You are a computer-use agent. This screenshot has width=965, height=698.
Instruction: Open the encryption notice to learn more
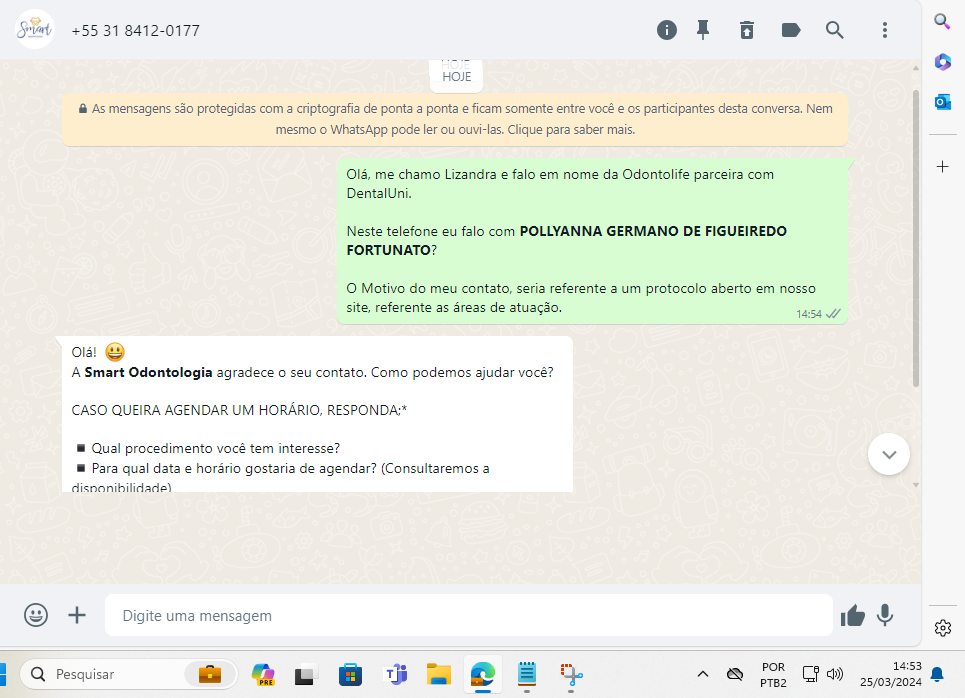tap(455, 119)
